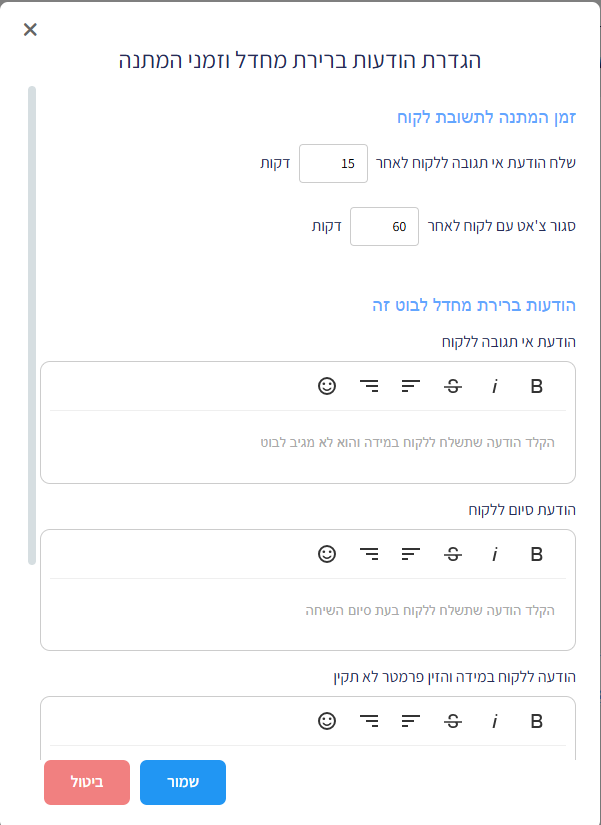Click the ביטול cancel button

[x=87, y=782]
